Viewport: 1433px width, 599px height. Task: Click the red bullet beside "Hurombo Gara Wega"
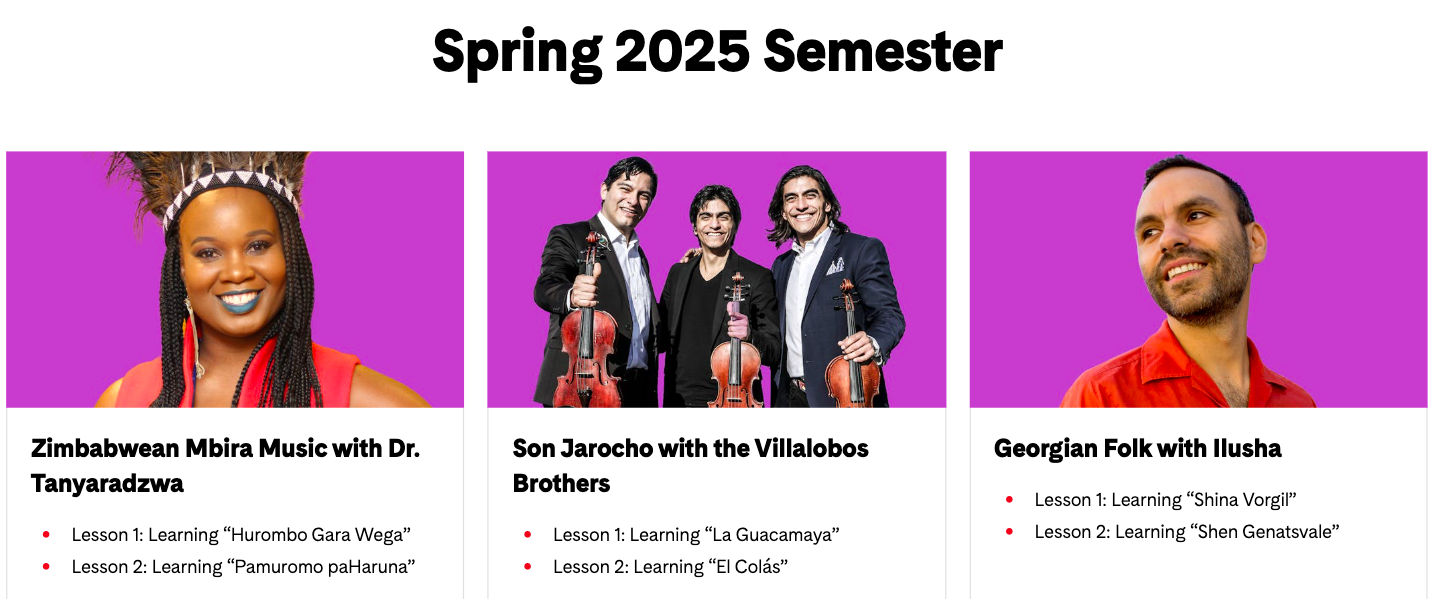tap(46, 535)
